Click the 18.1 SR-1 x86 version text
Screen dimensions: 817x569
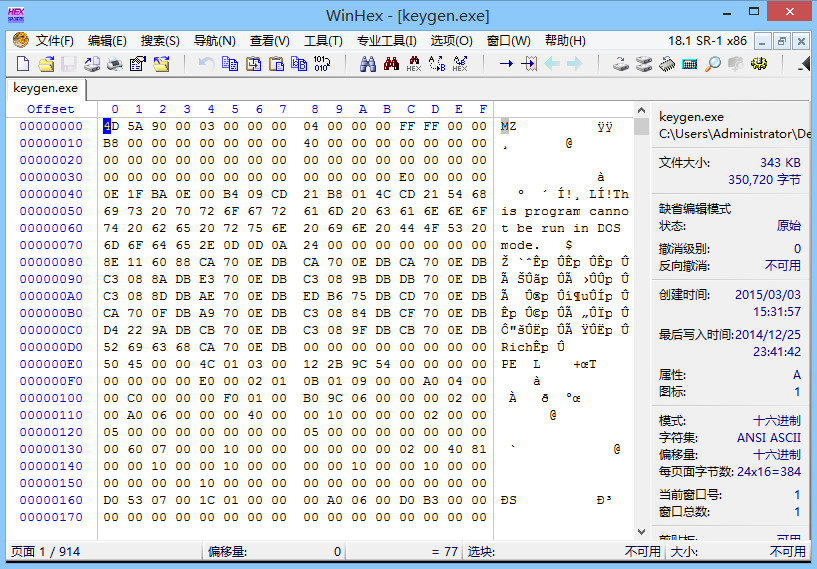click(x=708, y=41)
